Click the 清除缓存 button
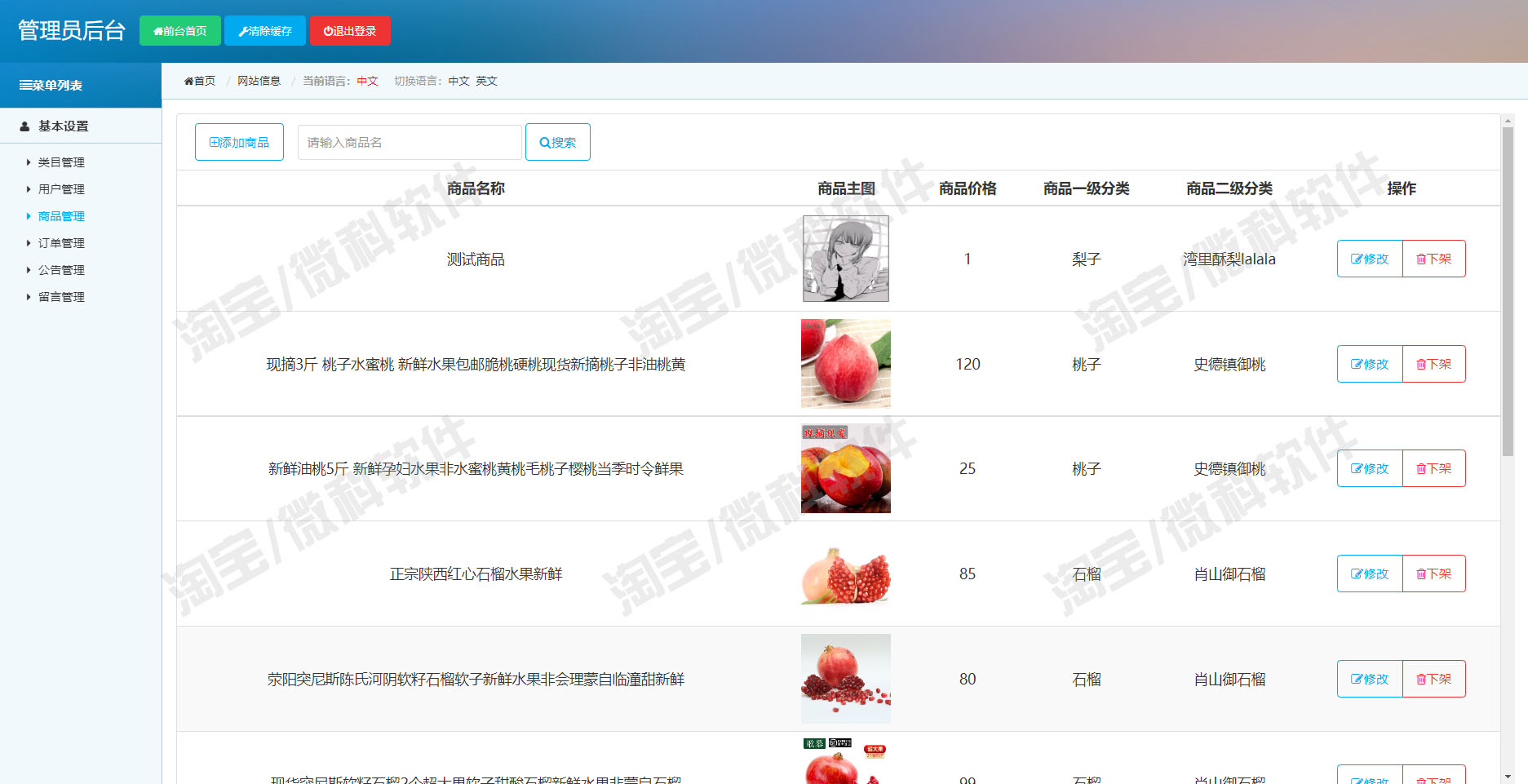The height and width of the screenshot is (784, 1528). click(x=265, y=31)
